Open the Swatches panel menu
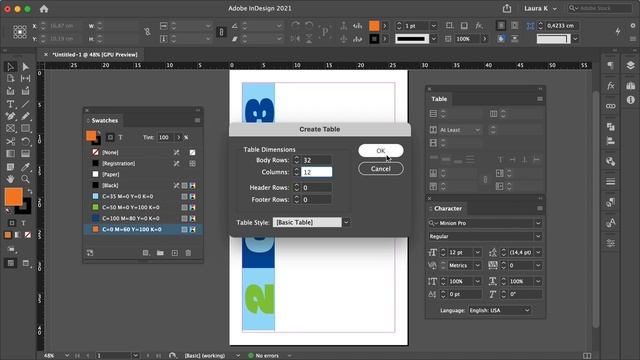 198,120
